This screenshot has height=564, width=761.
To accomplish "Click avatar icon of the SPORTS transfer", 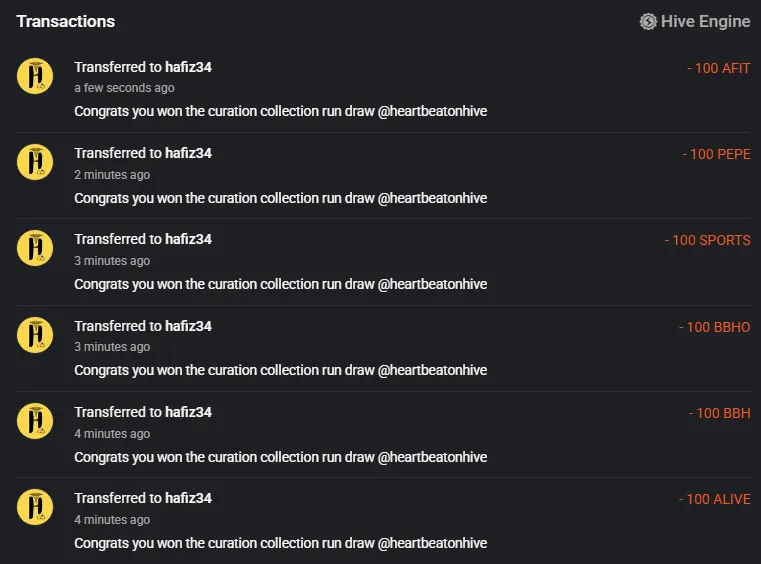I will (35, 248).
